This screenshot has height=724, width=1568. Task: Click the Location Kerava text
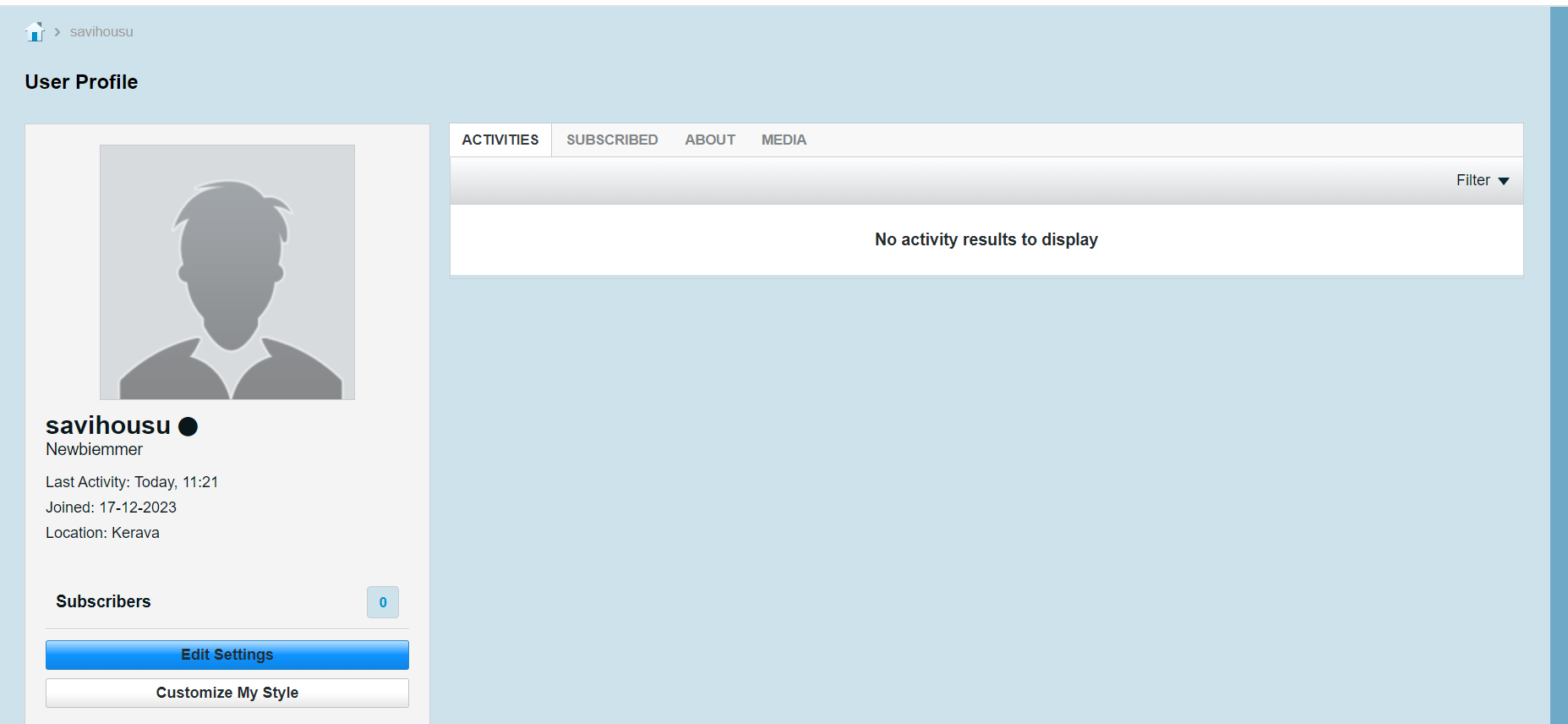click(x=102, y=533)
